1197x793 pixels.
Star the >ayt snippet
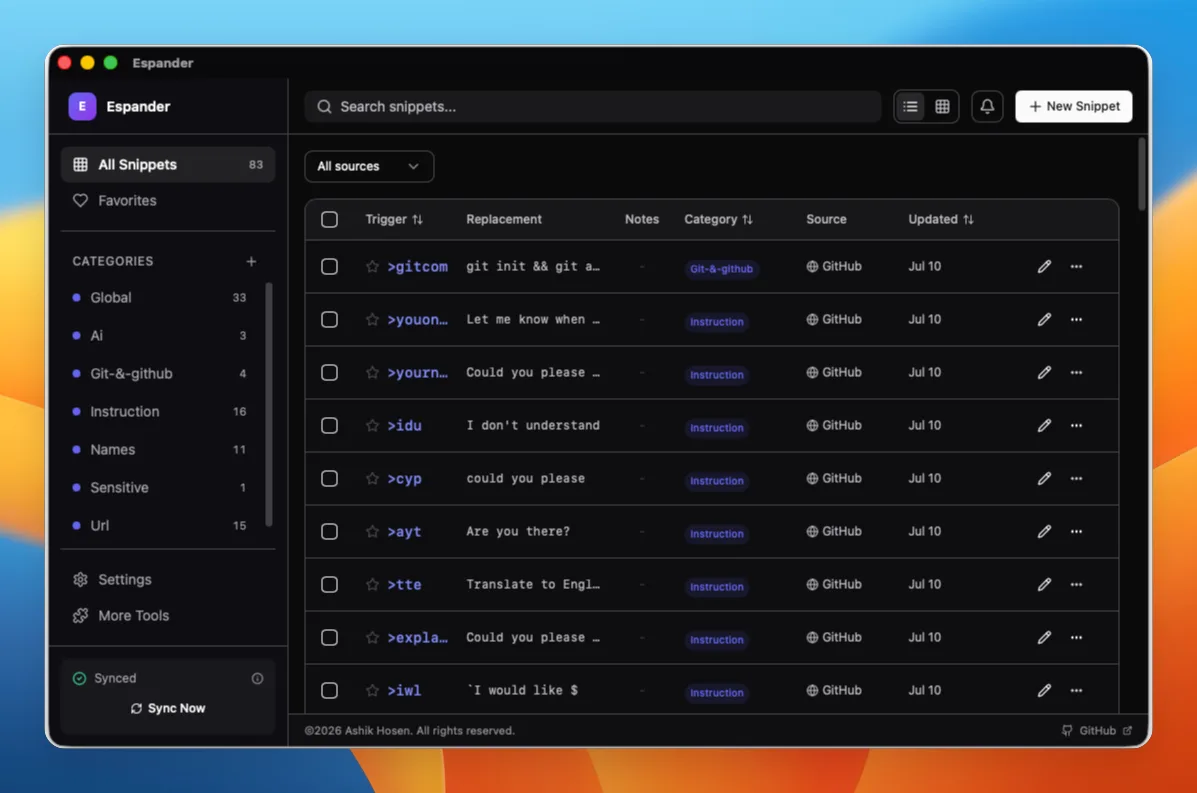[x=372, y=531]
